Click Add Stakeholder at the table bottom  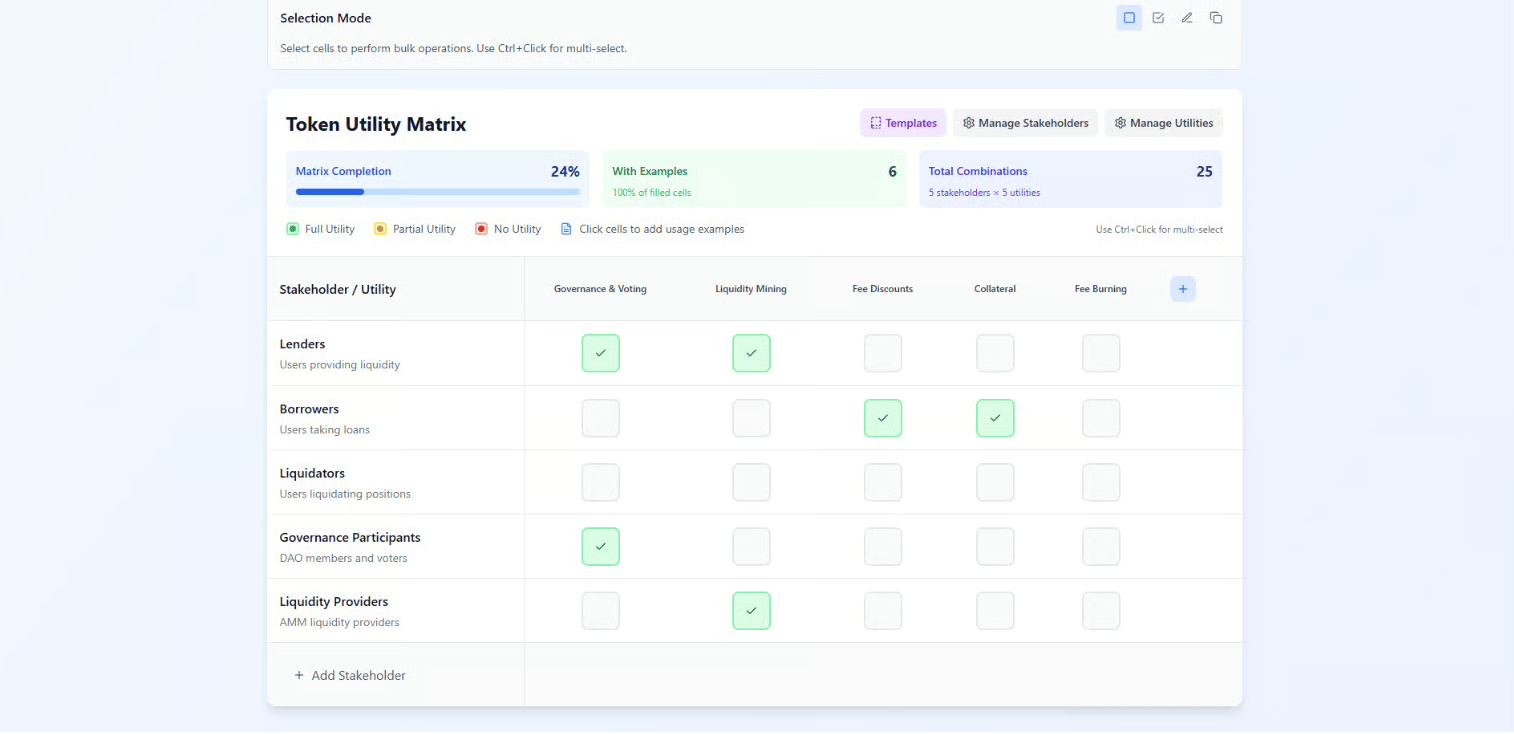click(350, 675)
